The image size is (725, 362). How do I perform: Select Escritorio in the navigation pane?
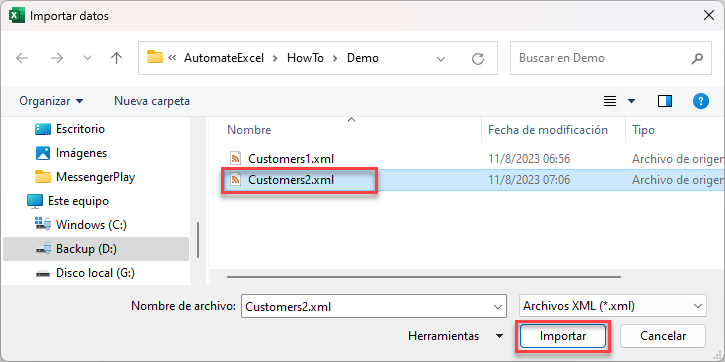[80, 129]
